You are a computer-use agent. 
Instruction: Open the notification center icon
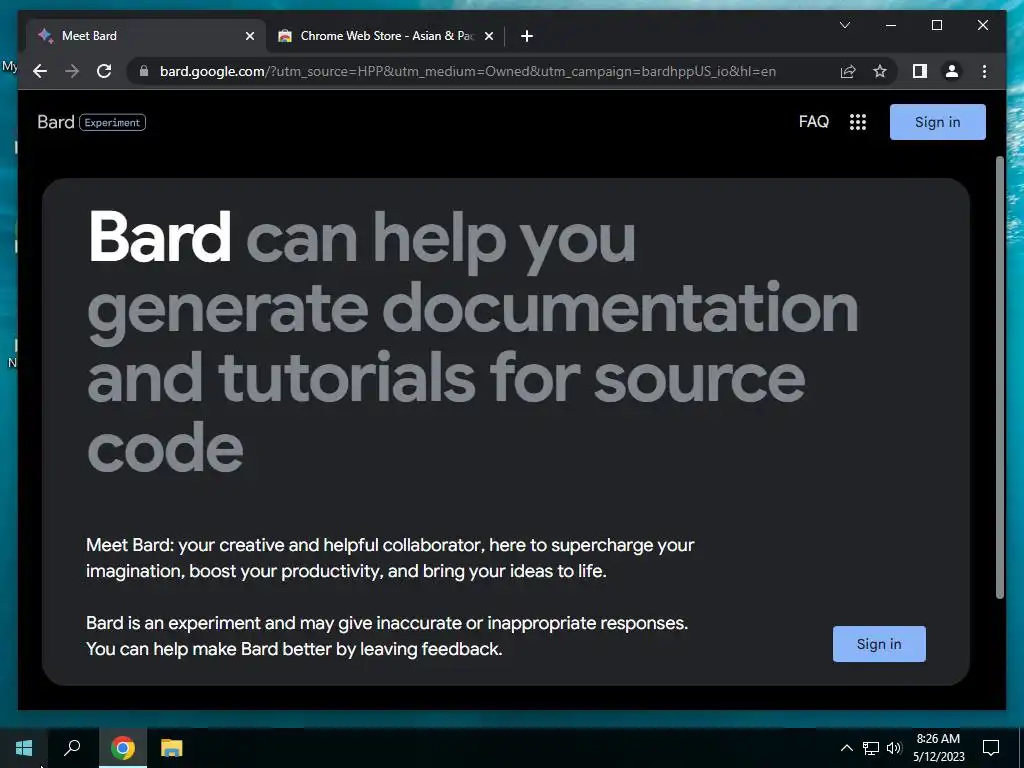coord(991,748)
